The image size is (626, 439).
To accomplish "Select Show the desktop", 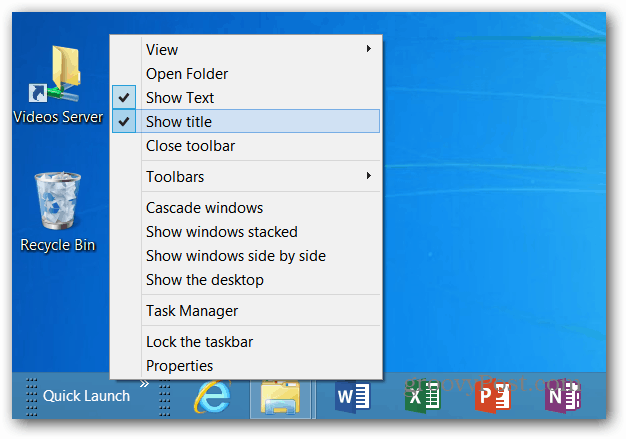I will 246,280.
